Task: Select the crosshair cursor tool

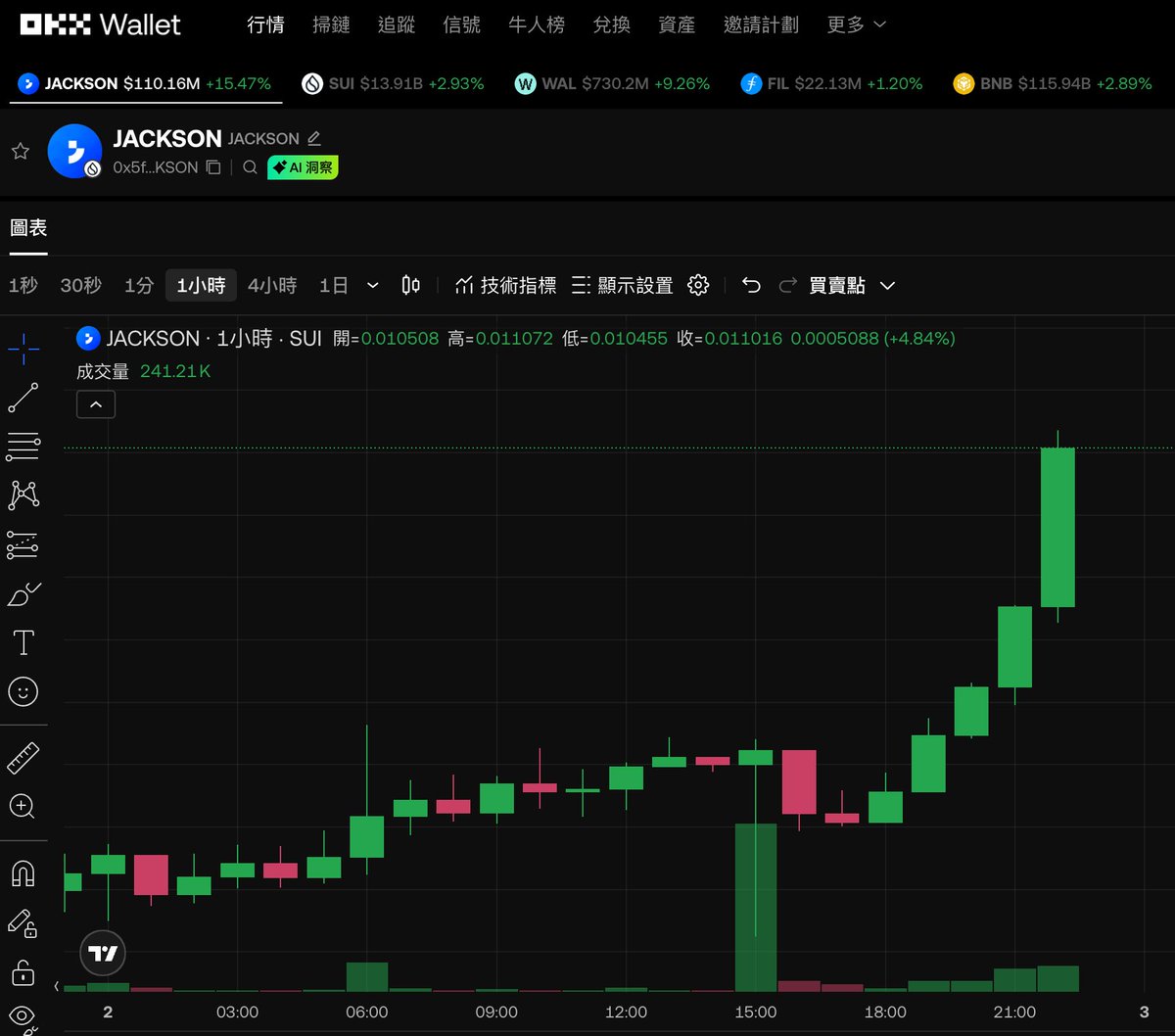Action: pos(23,348)
